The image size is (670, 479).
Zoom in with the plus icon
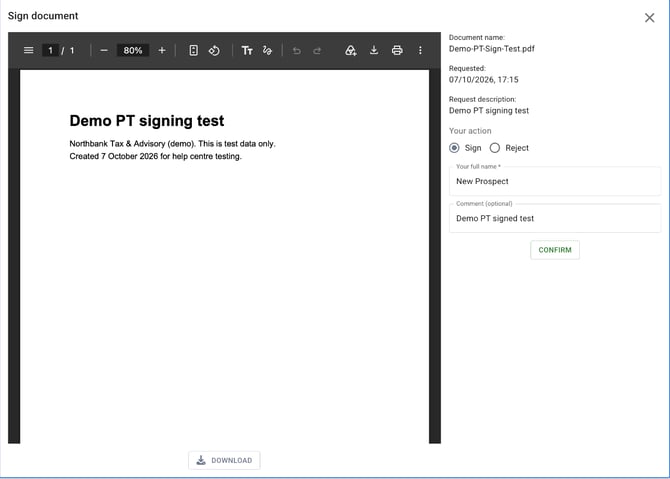point(162,50)
